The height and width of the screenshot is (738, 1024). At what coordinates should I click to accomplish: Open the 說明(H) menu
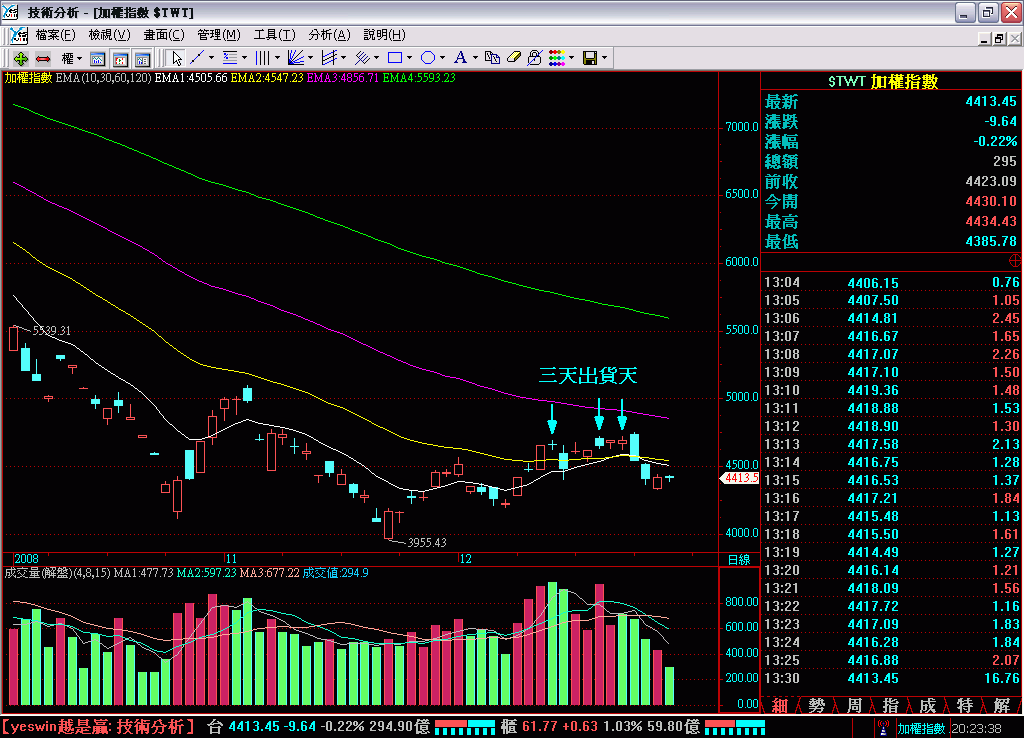(x=384, y=35)
